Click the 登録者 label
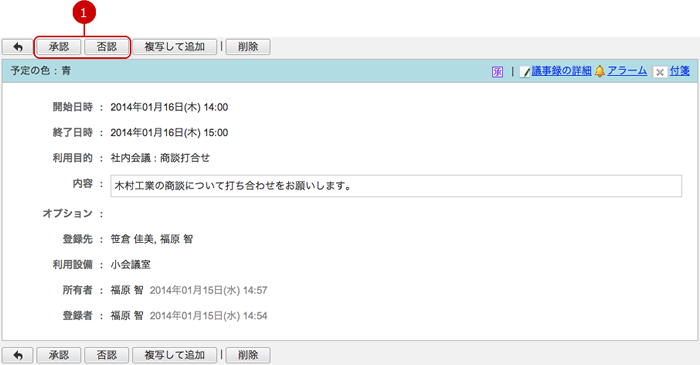 [78, 315]
